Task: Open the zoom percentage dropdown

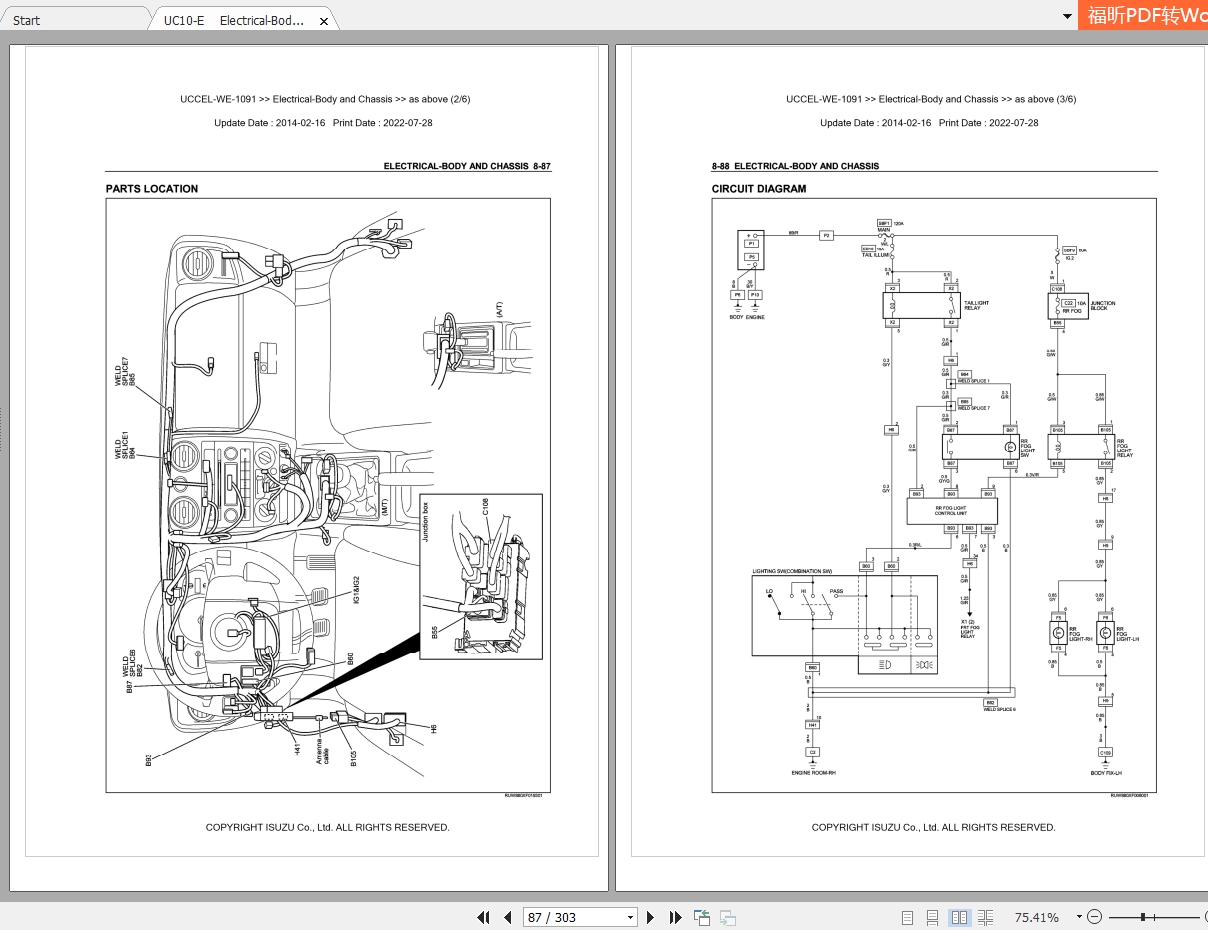Action: coord(1080,917)
